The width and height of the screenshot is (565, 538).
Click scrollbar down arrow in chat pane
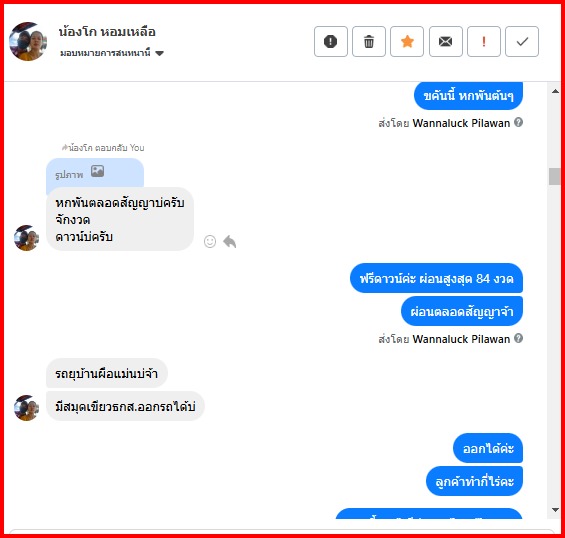click(x=555, y=510)
